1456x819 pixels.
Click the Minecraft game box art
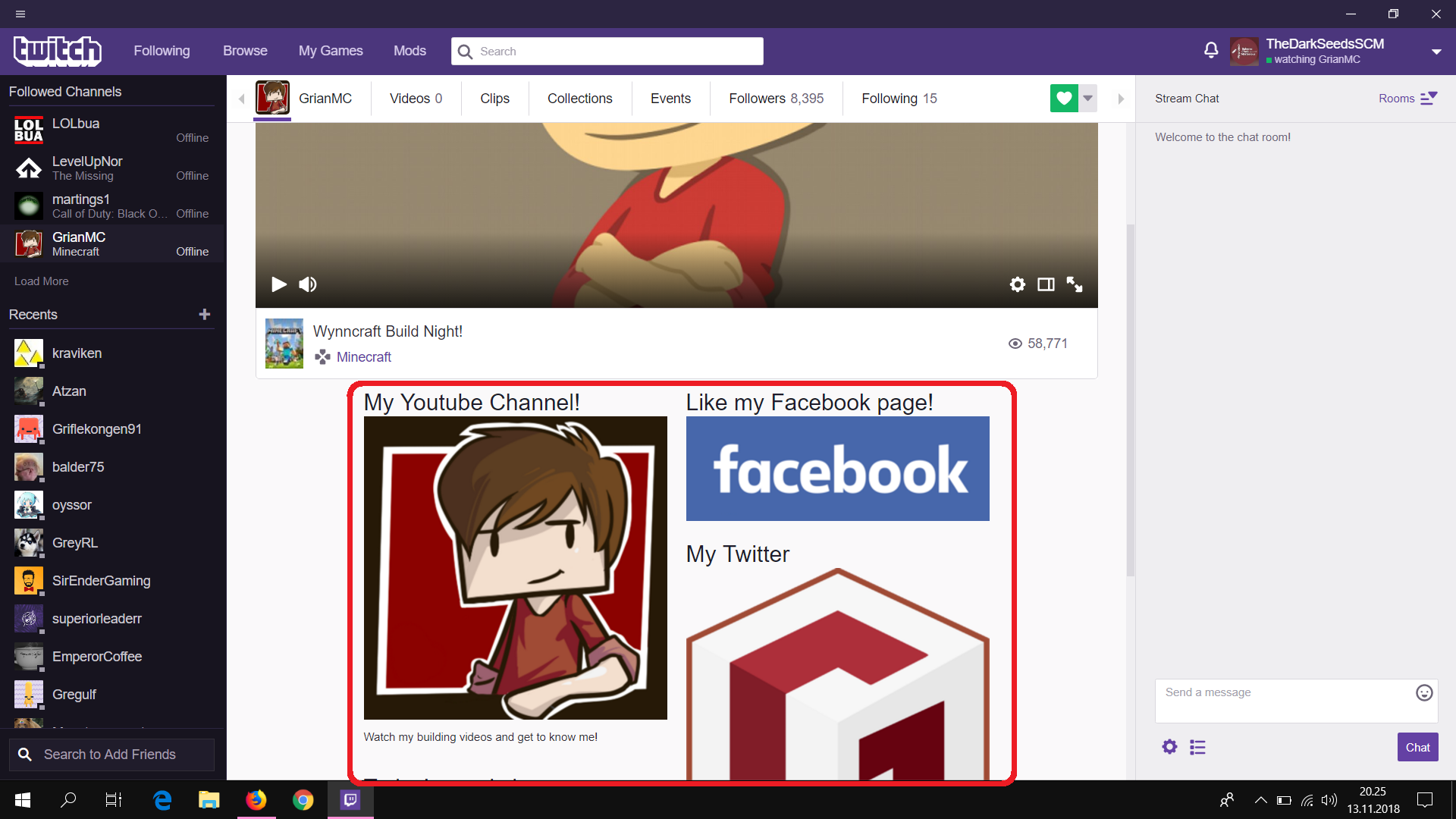coord(284,344)
